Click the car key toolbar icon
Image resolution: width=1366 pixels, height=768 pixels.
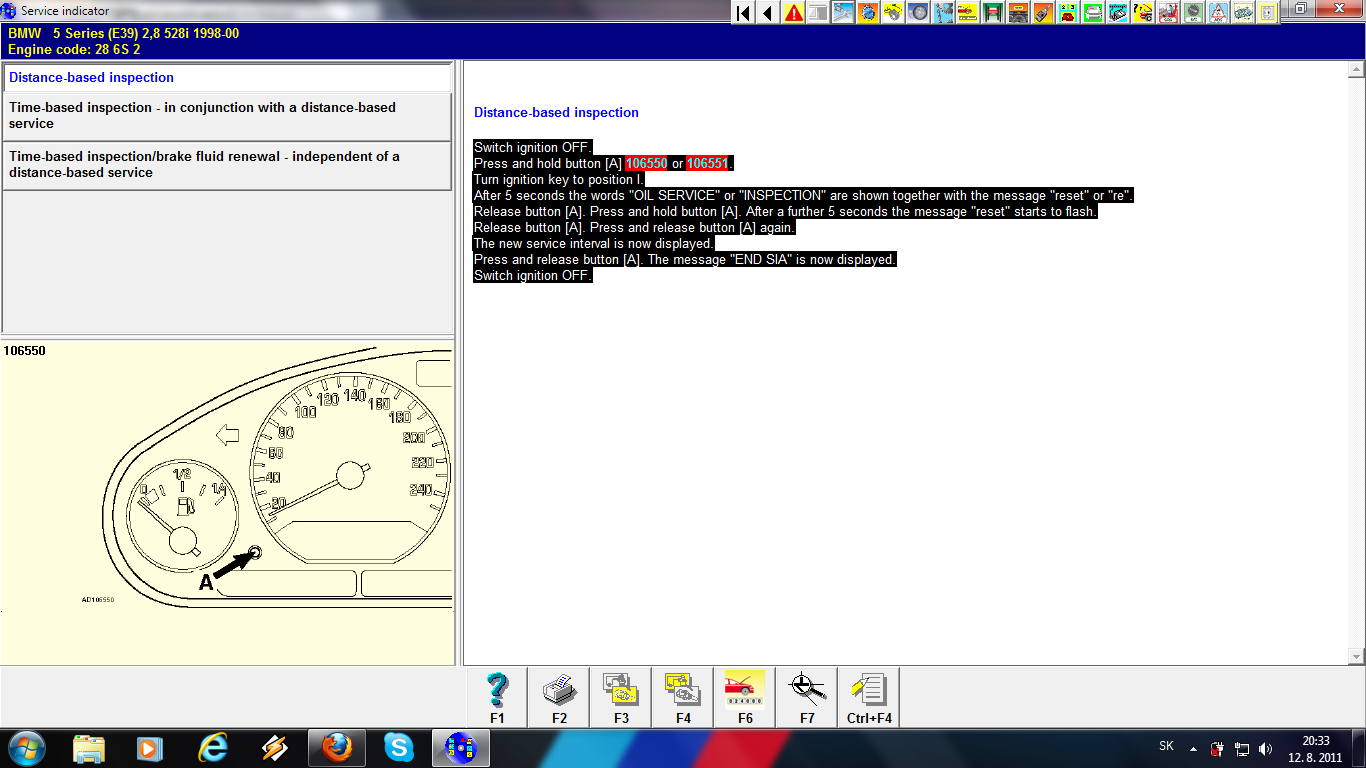pos(1043,13)
